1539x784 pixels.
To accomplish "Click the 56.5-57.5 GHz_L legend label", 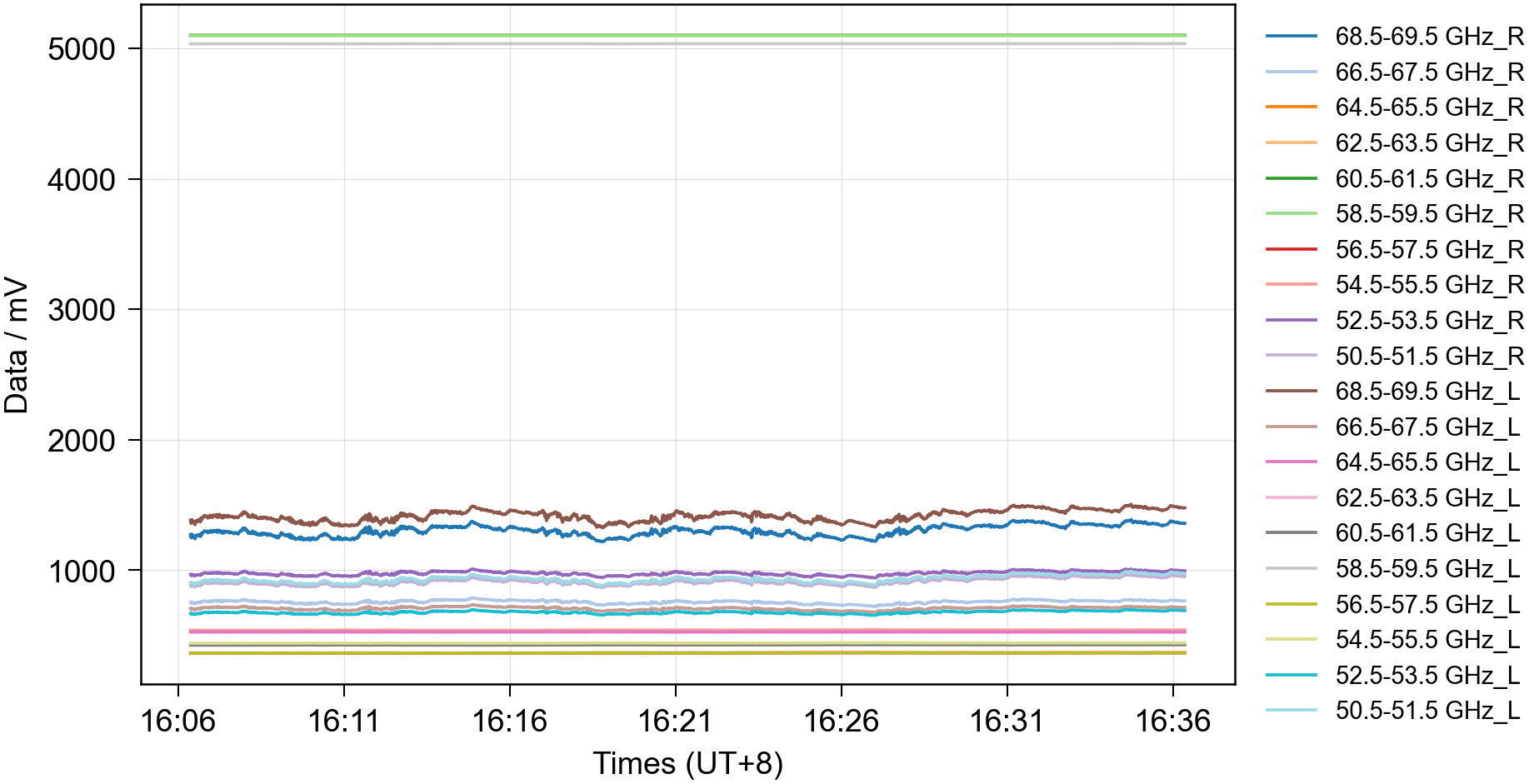I will [x=1427, y=604].
